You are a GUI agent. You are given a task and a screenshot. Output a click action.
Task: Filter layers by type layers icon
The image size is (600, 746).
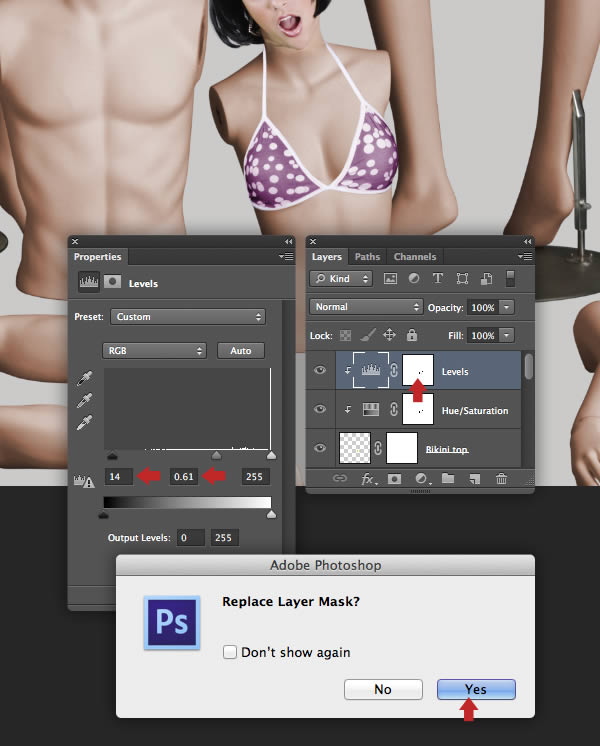click(438, 279)
